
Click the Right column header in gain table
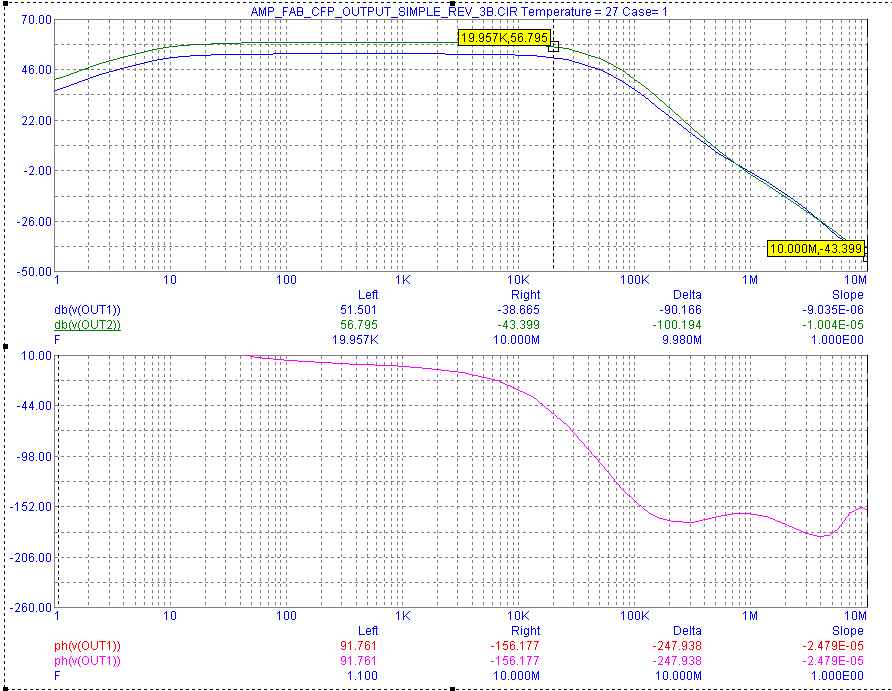pos(525,295)
